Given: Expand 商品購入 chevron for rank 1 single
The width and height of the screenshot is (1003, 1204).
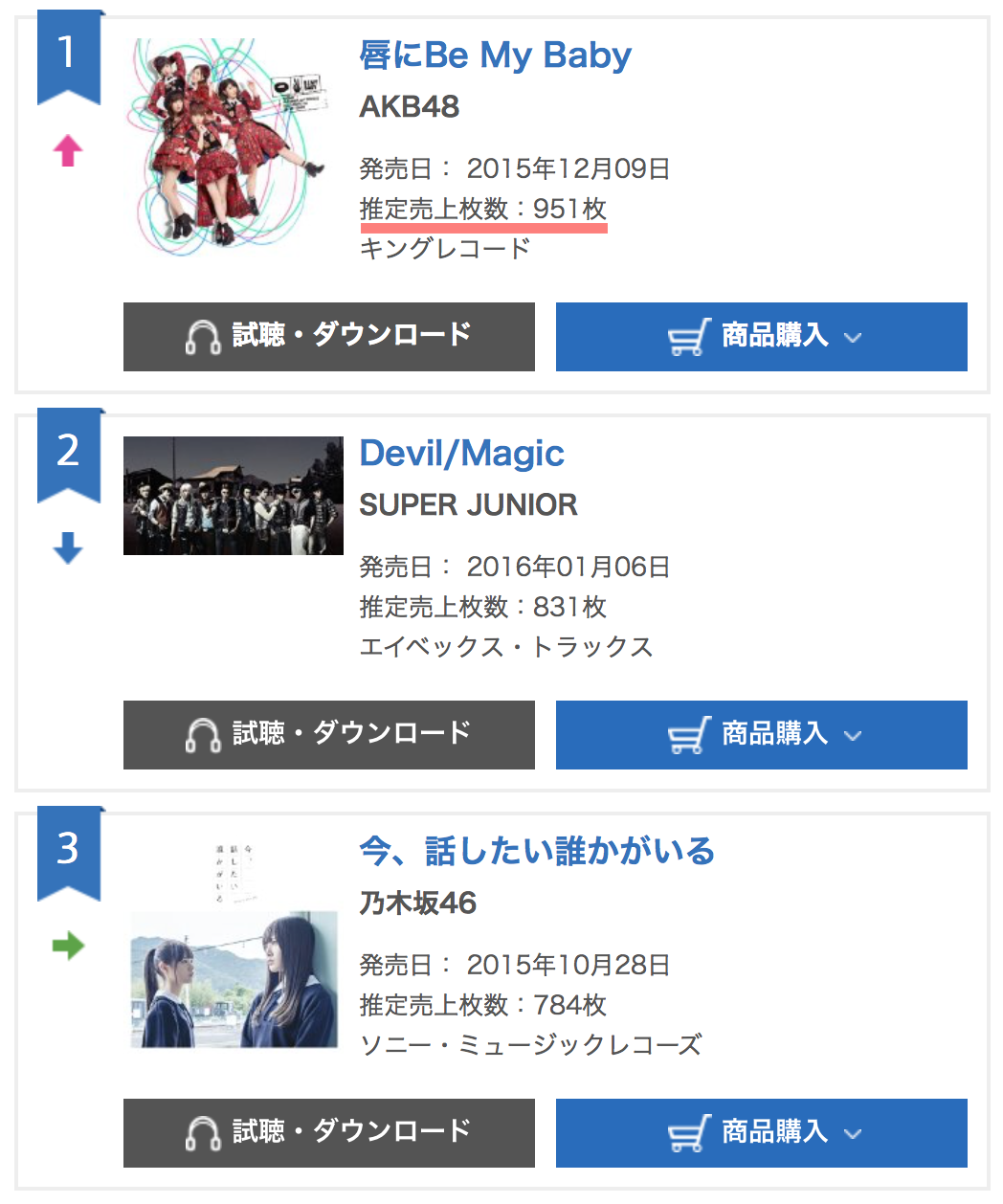Looking at the screenshot, I should point(853,338).
